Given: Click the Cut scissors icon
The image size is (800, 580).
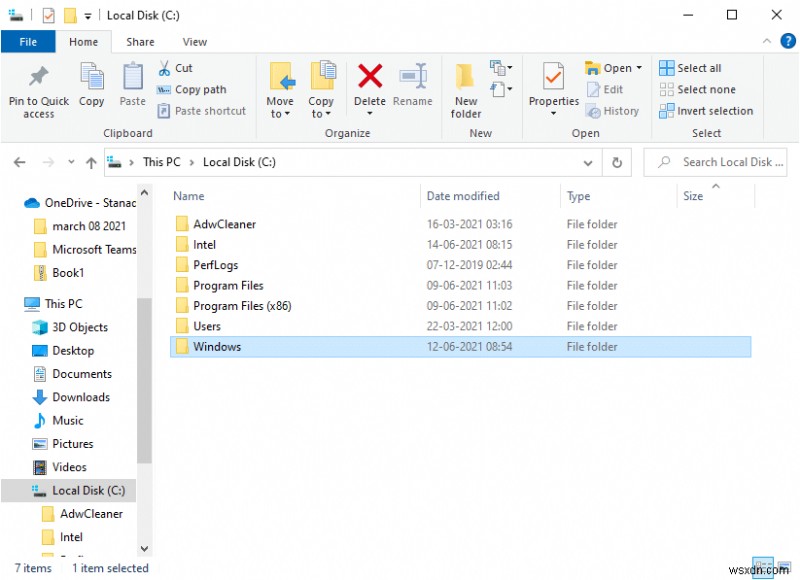Looking at the screenshot, I should [x=164, y=68].
